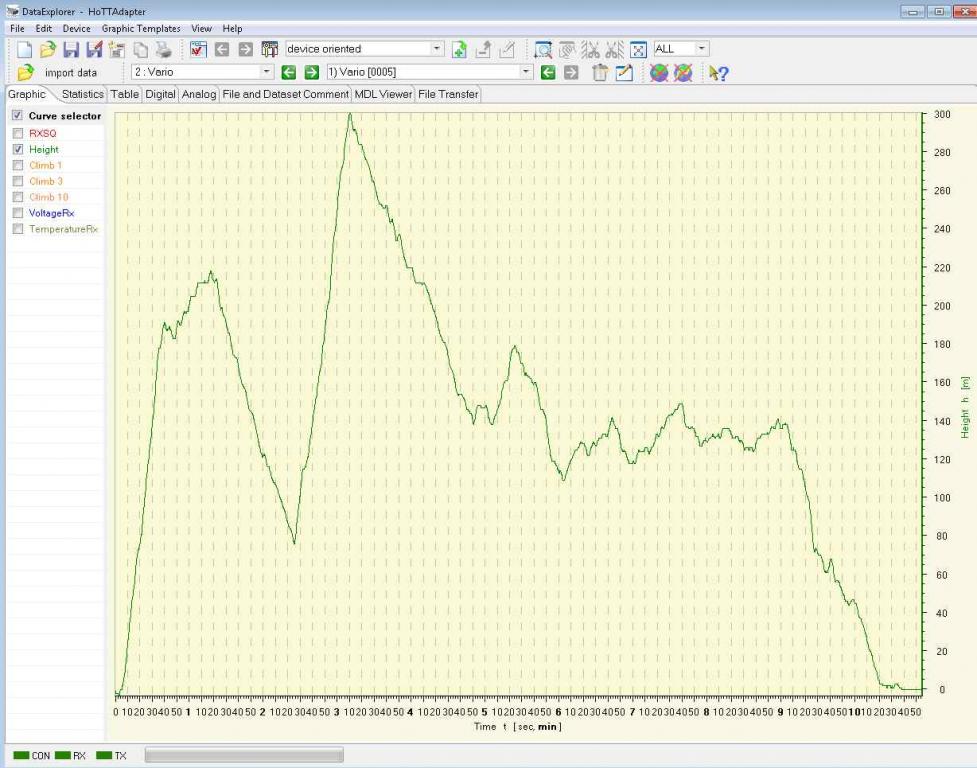The width and height of the screenshot is (977, 768).
Task: Click the import data folder icon
Action: [x=26, y=73]
